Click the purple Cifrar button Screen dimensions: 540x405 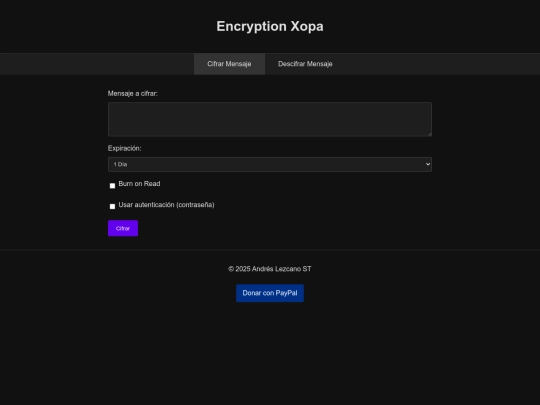[123, 228]
